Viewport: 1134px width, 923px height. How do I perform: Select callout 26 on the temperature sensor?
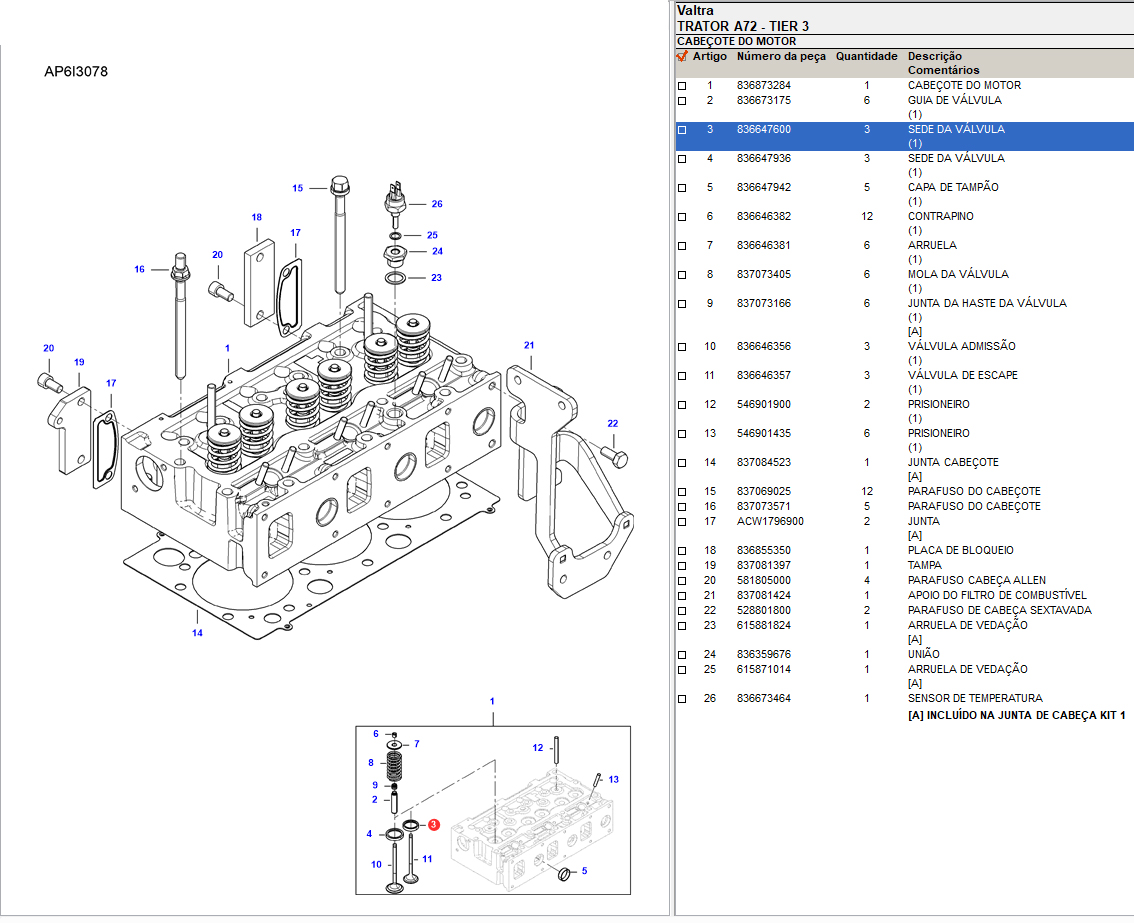click(x=436, y=204)
